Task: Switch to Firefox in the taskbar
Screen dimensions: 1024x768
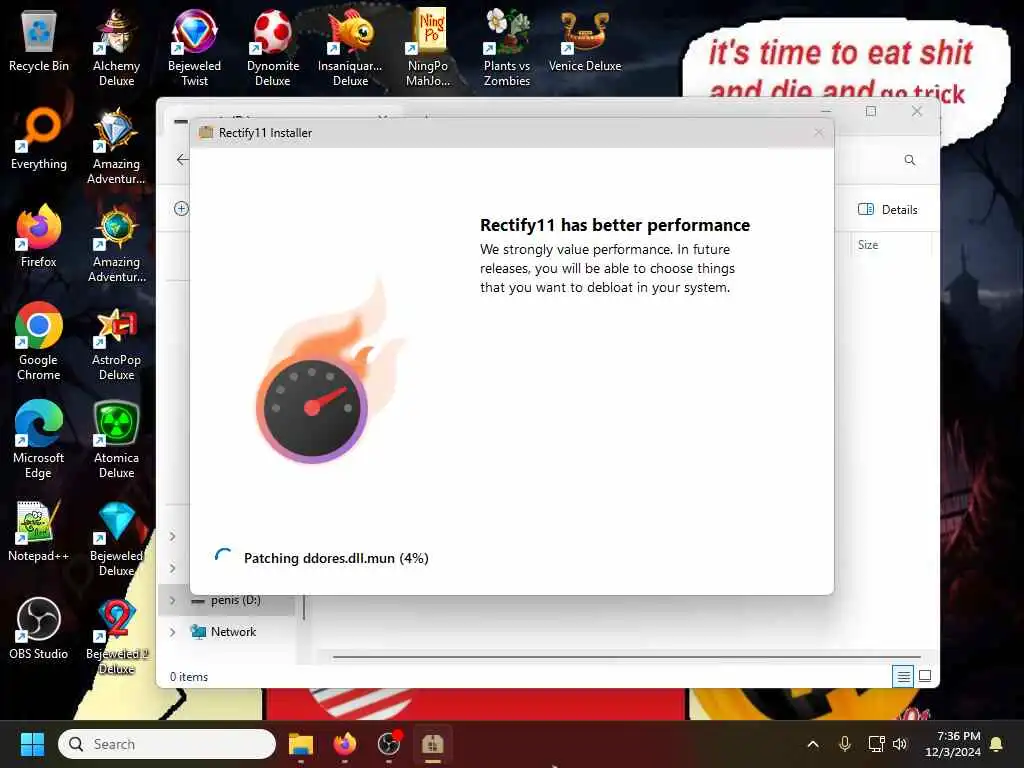Action: 345,744
